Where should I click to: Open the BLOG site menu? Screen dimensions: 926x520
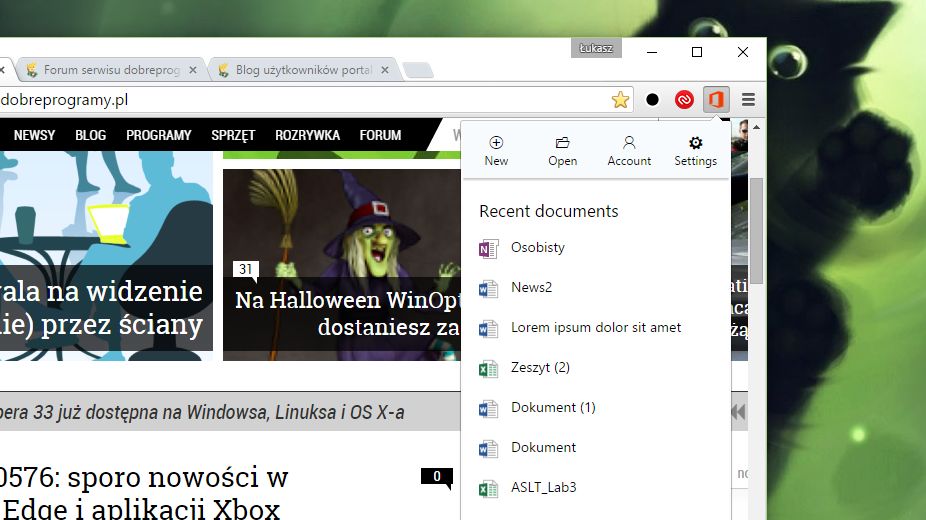(90, 135)
